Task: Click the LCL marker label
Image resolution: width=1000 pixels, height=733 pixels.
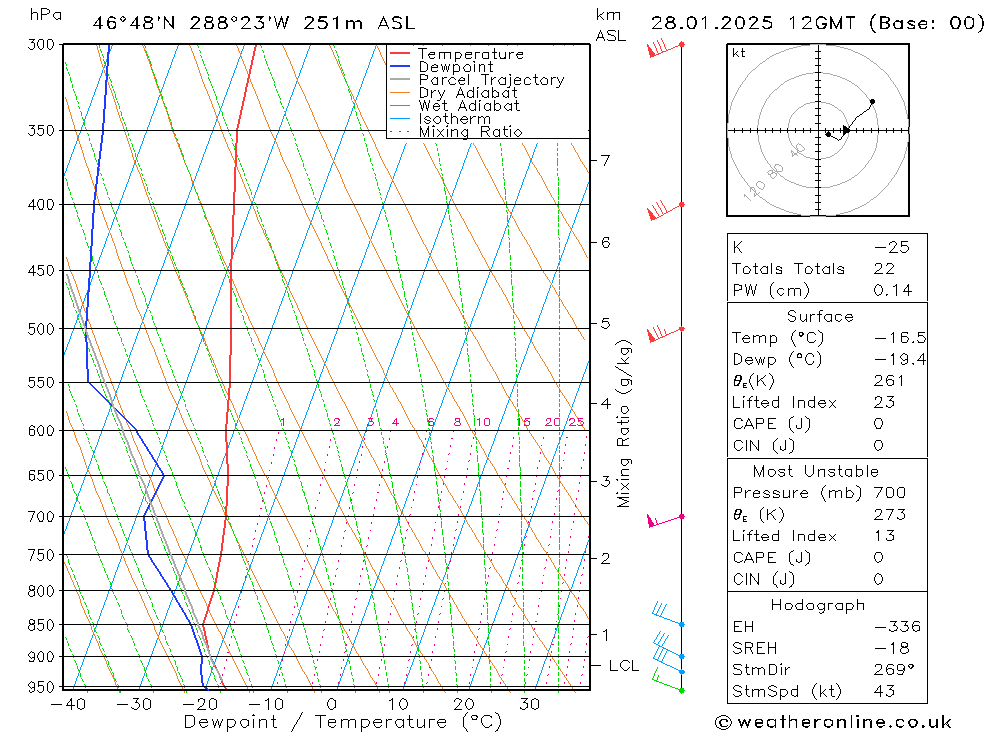Action: pos(623,665)
